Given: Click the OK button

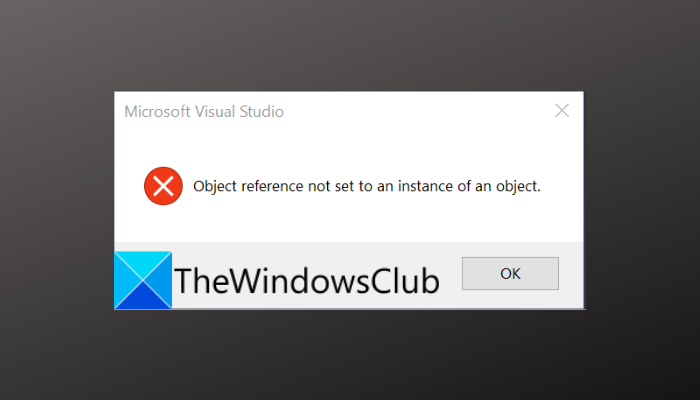Looking at the screenshot, I should pos(510,273).
